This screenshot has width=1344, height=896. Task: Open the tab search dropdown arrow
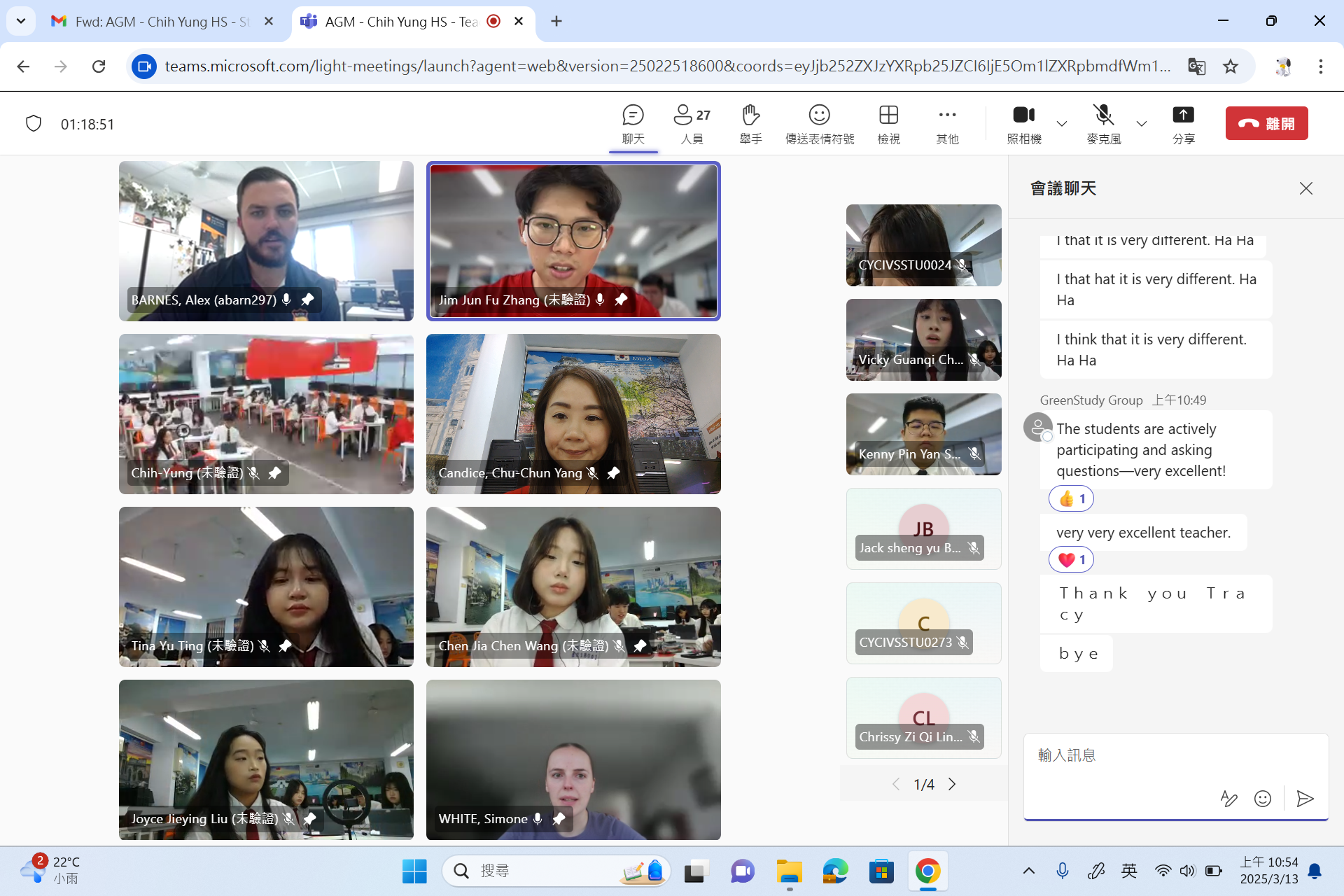pyautogui.click(x=21, y=21)
